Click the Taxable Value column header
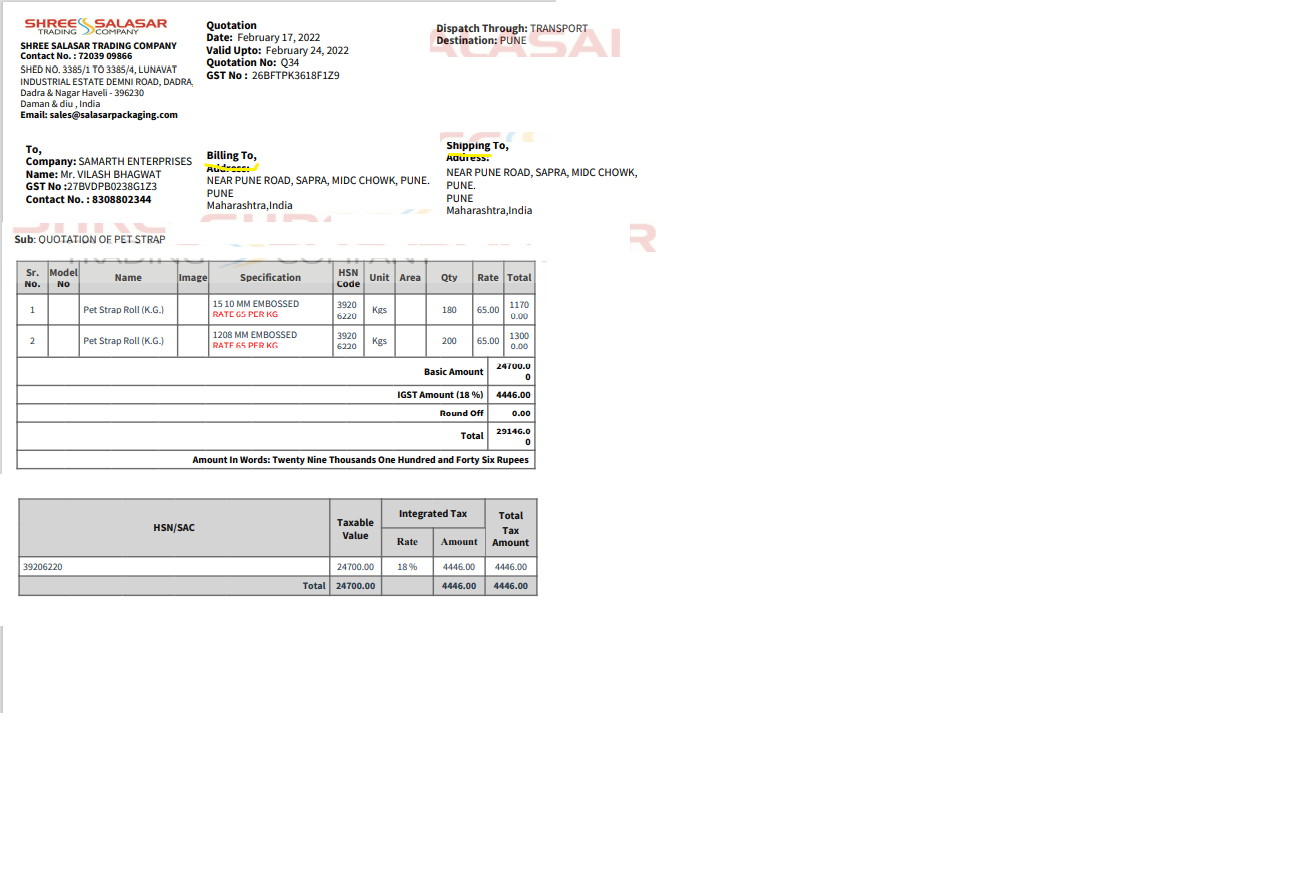Screen dimensions: 1300x870 tap(355, 528)
